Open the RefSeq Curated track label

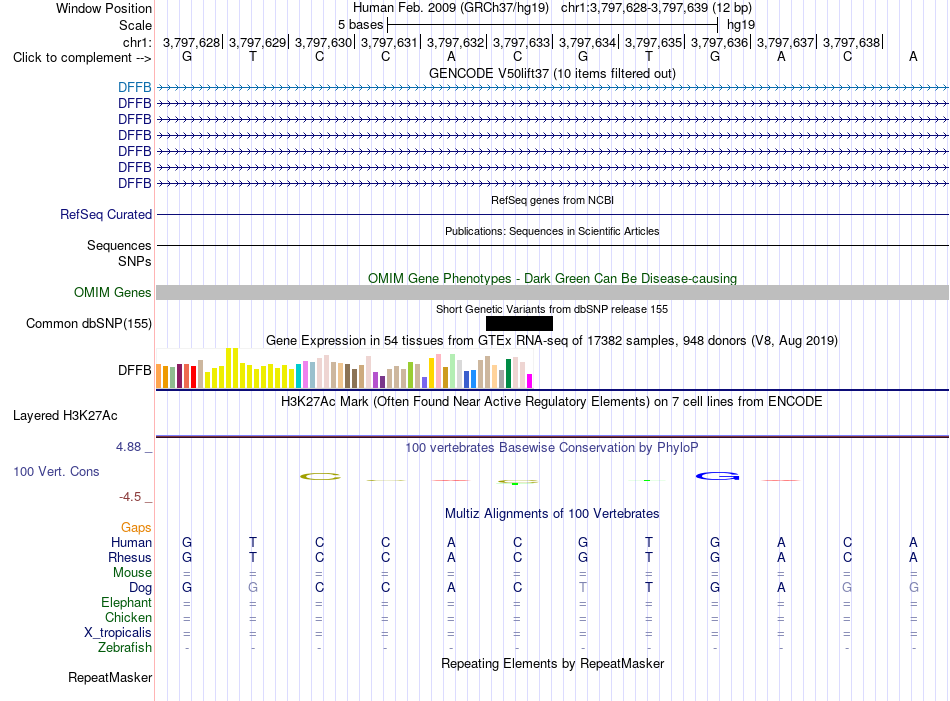coord(106,214)
